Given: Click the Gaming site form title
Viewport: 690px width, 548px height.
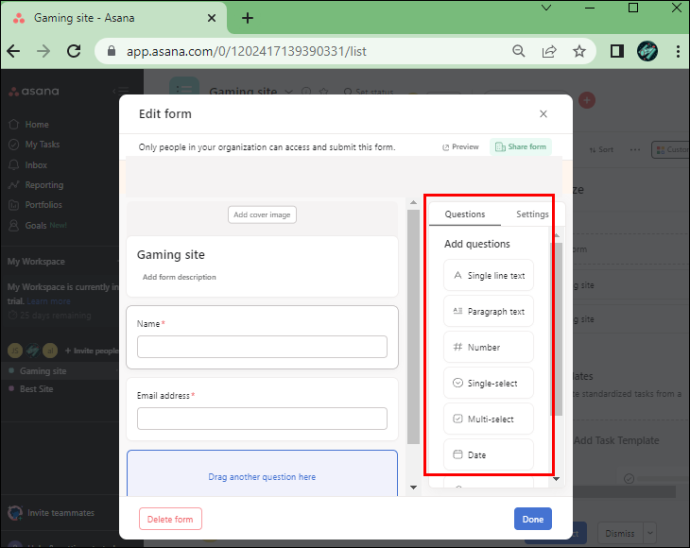Looking at the screenshot, I should click(x=171, y=255).
